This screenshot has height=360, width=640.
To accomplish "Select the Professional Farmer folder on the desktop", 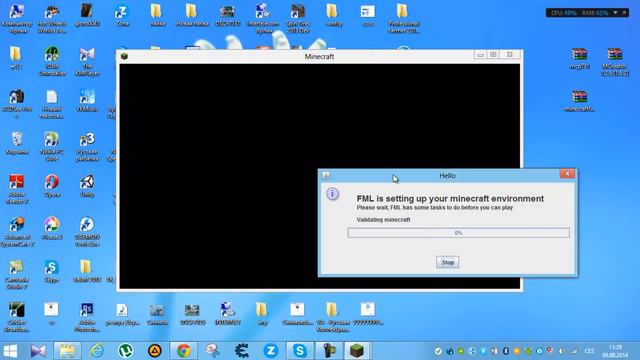I will (x=403, y=19).
